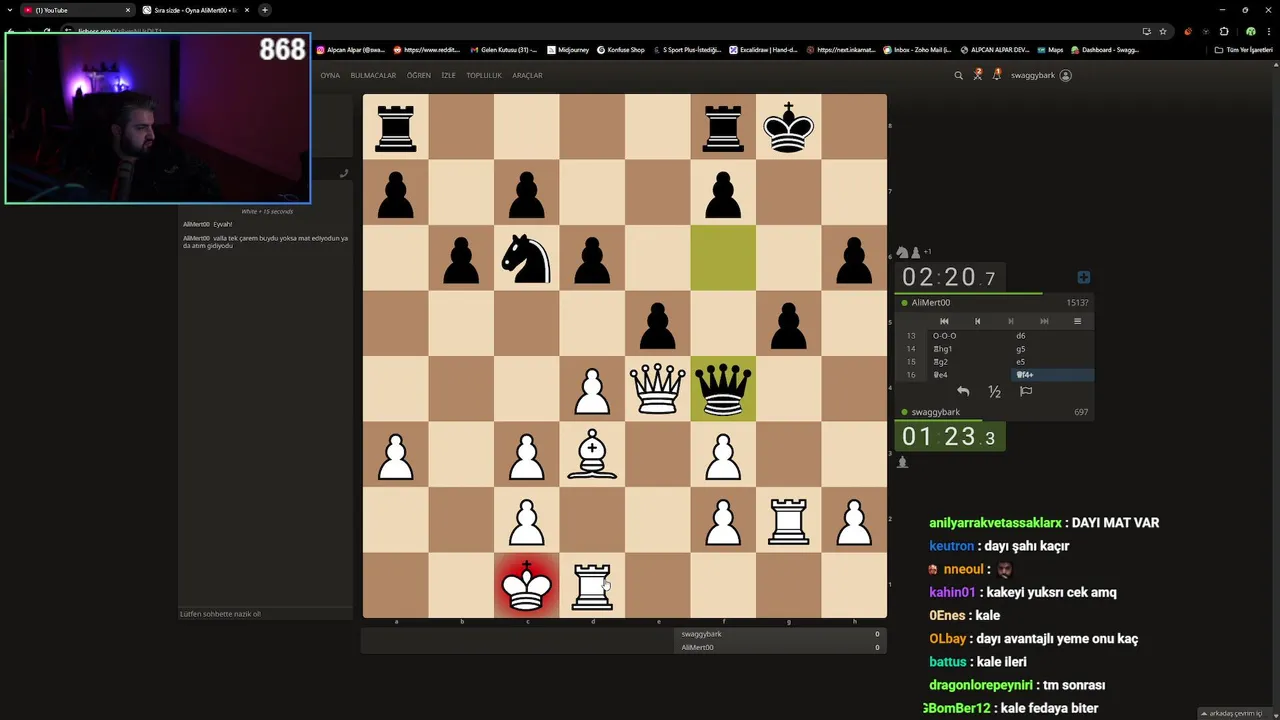Open the ÖĞREN menu
This screenshot has height=720, width=1280.
coord(418,75)
